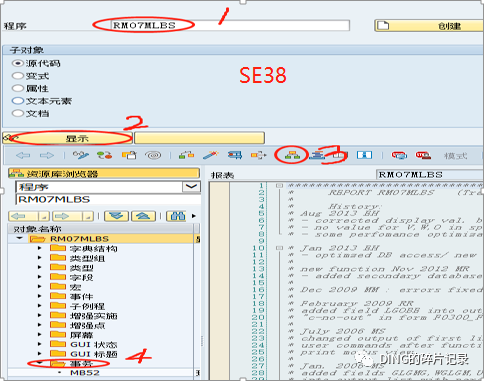Click the RM07MLBS object name field in browser
This screenshot has height=381, width=484.
108,199
